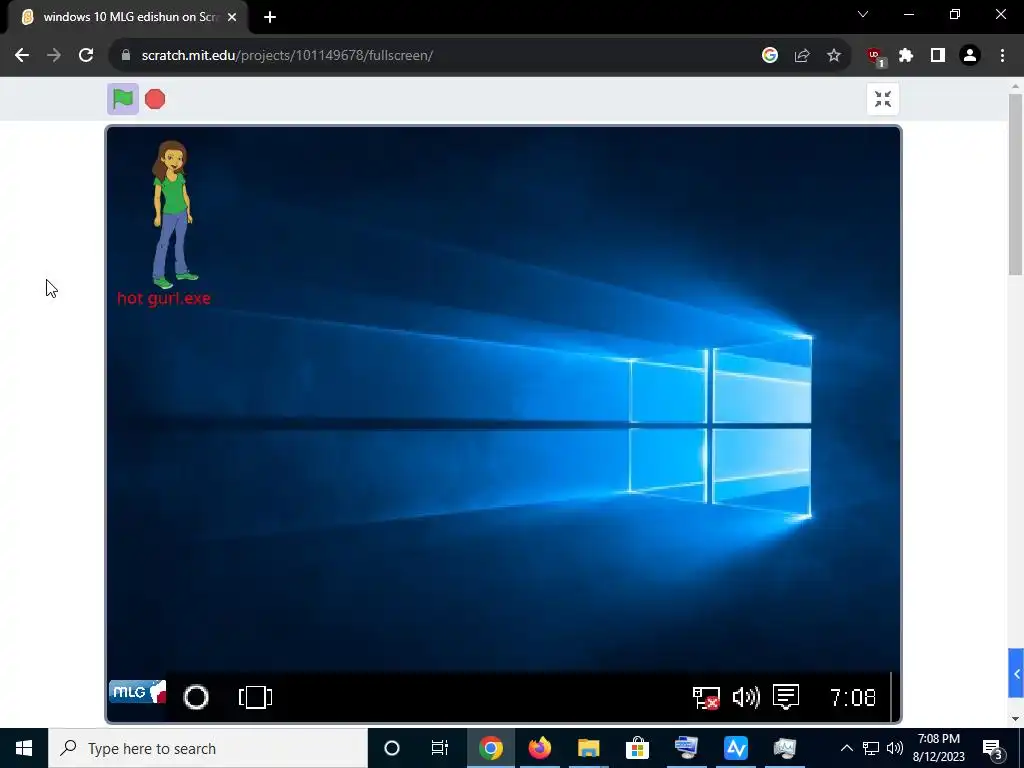1024x768 pixels.
Task: Open Cortana from Windows taskbar
Action: click(x=392, y=748)
